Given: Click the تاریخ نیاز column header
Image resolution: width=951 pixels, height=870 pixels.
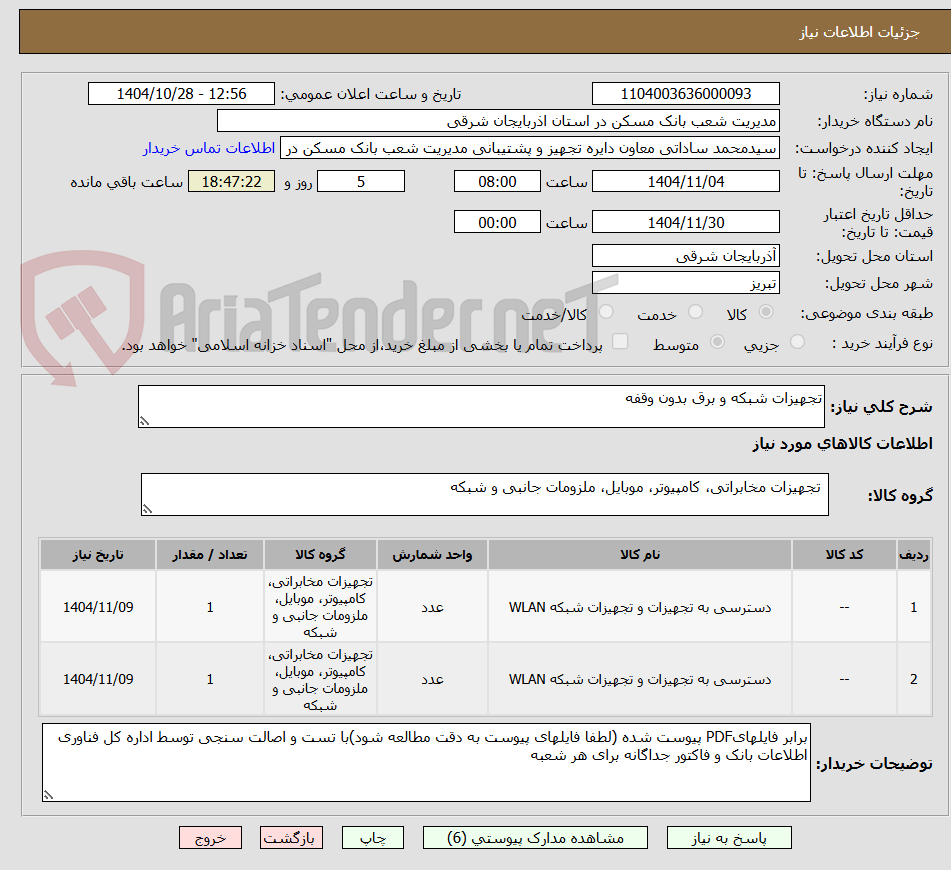Looking at the screenshot, I should point(98,555).
